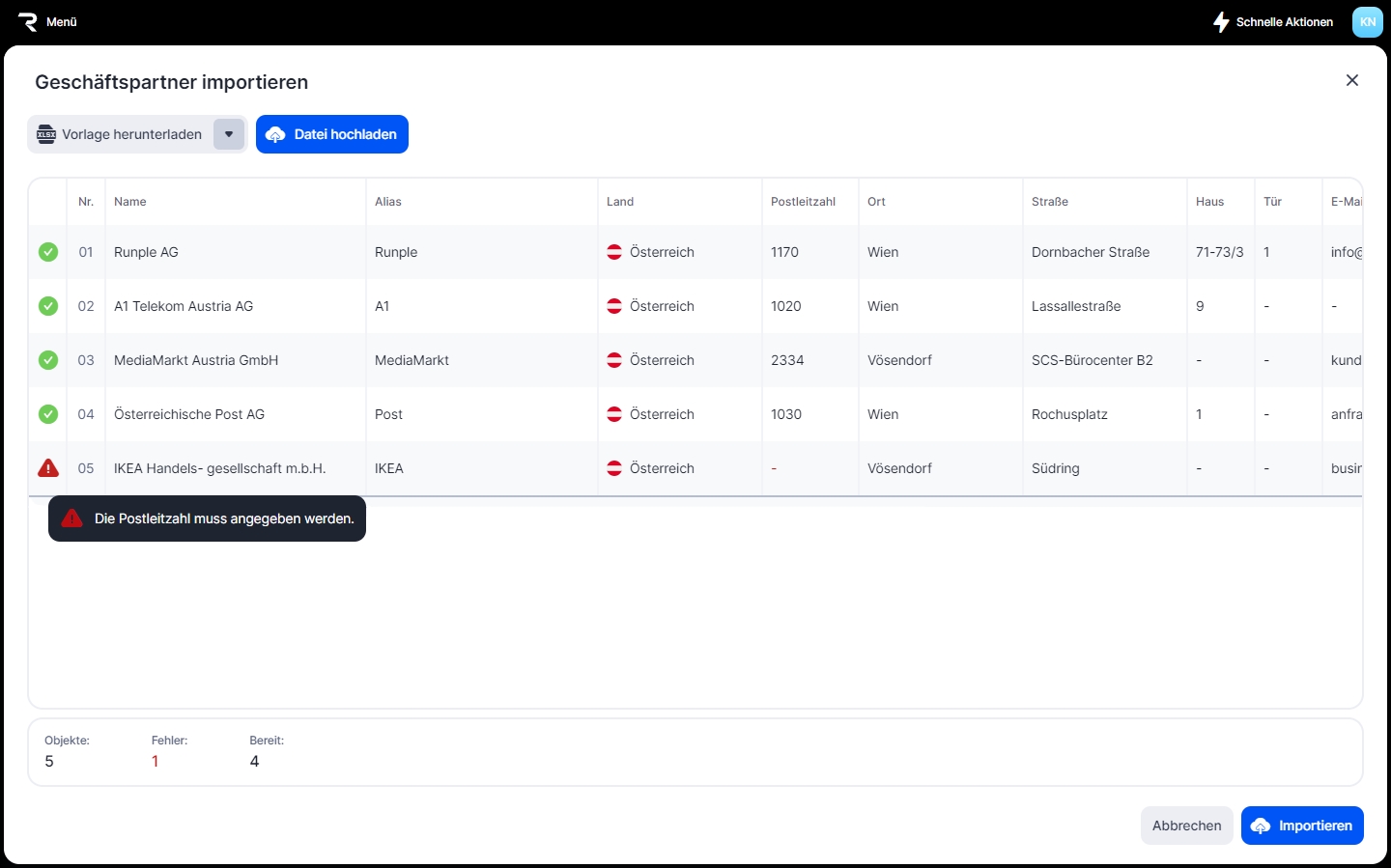Click the Austria flag in Runple row
This screenshot has width=1391, height=868.
pos(614,252)
